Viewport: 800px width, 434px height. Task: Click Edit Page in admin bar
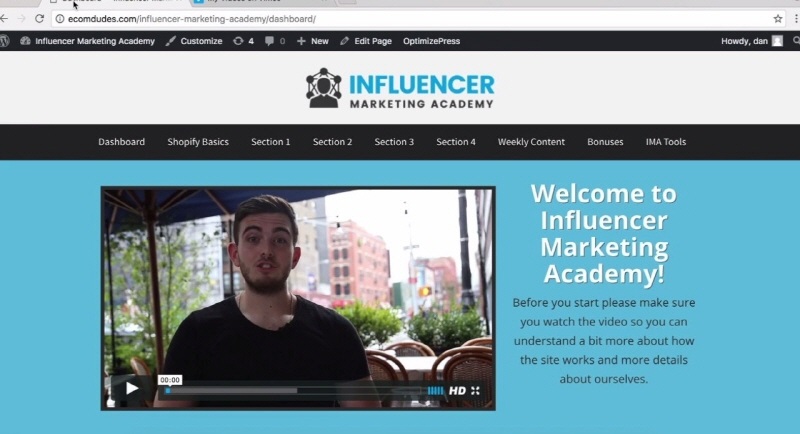click(x=366, y=41)
